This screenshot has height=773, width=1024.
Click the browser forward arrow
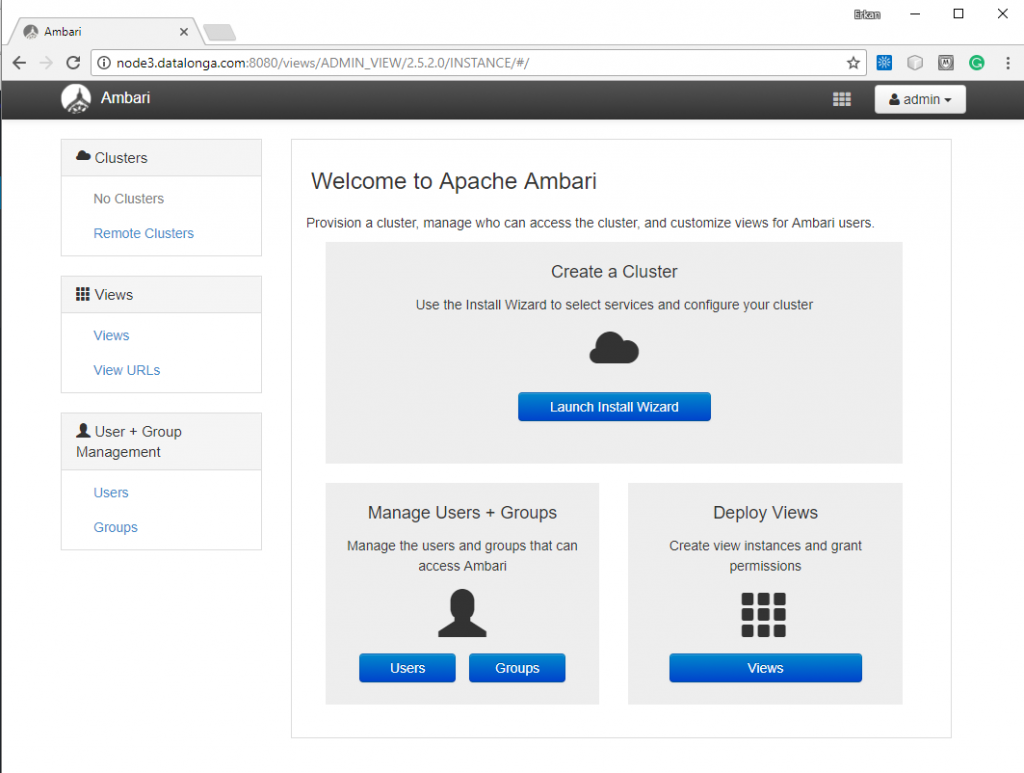pyautogui.click(x=46, y=63)
